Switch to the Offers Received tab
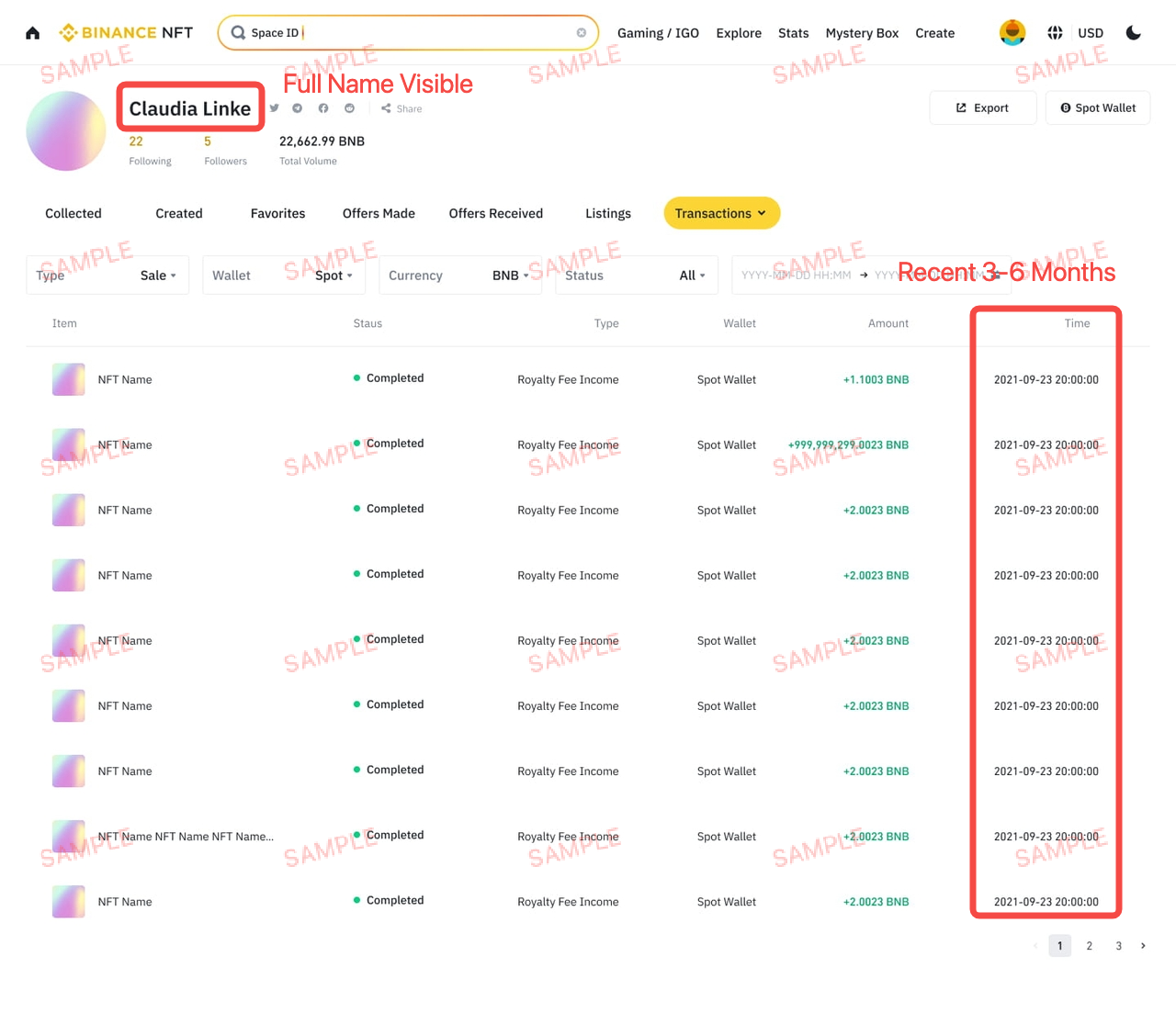Screen dimensions: 1176x1024 [496, 213]
